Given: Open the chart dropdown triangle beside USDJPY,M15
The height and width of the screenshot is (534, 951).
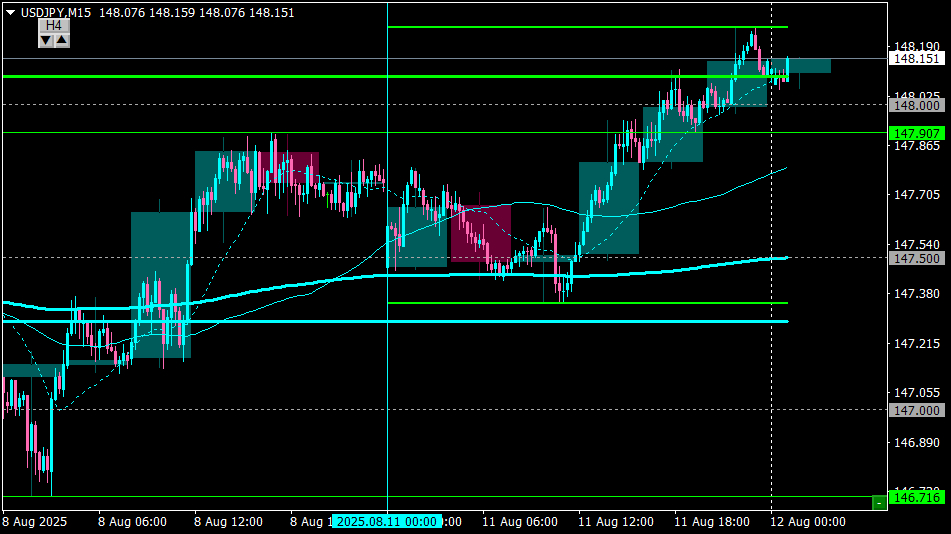Looking at the screenshot, I should (x=10, y=13).
